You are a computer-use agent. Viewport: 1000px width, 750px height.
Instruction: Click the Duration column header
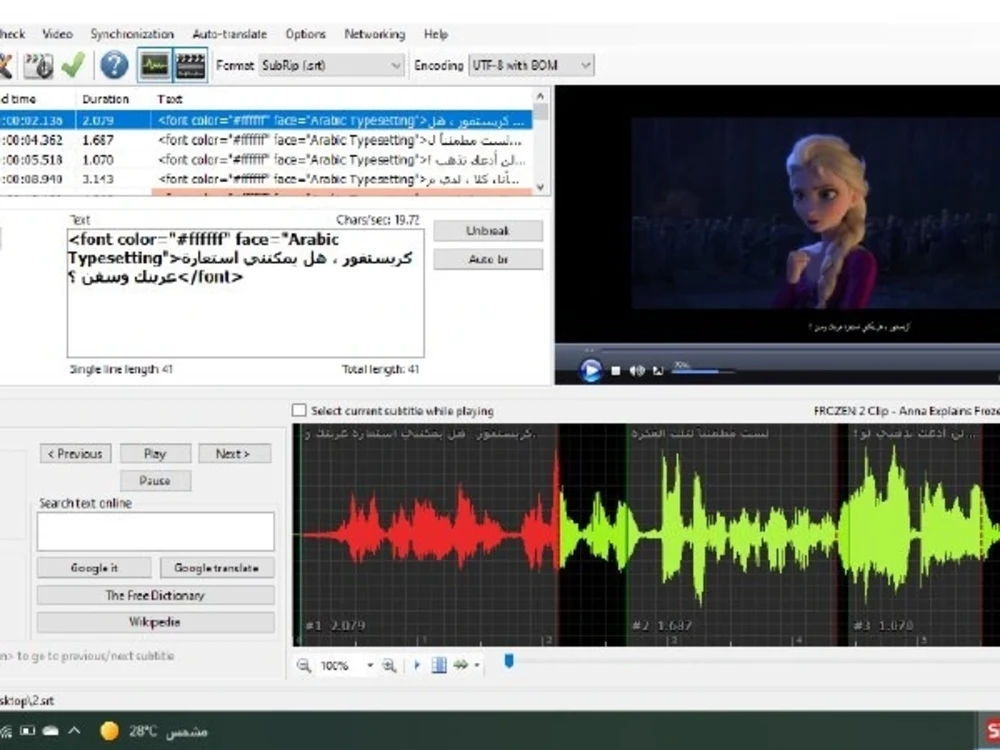click(x=106, y=99)
